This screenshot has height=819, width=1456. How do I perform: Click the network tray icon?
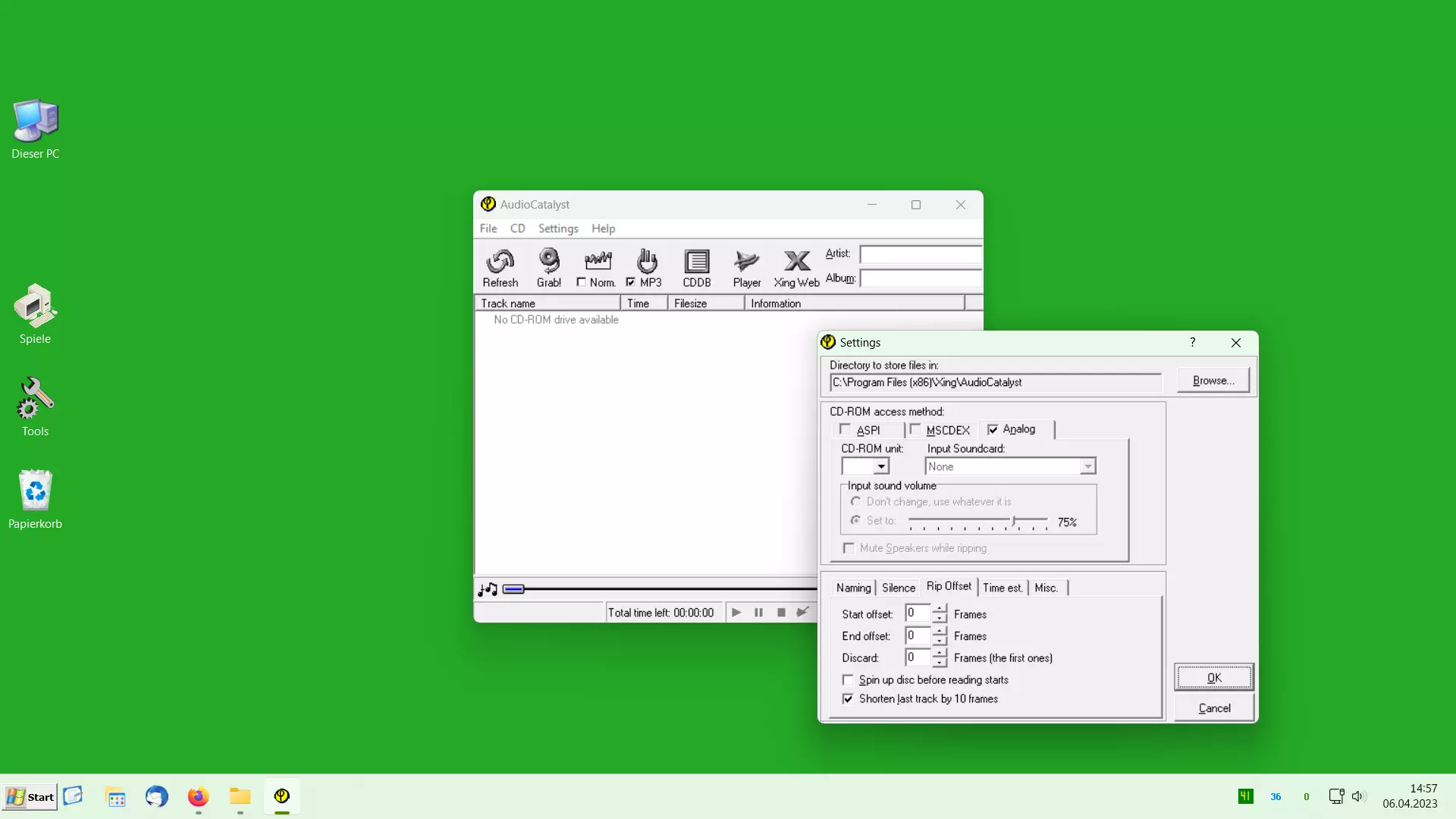coord(1336,796)
